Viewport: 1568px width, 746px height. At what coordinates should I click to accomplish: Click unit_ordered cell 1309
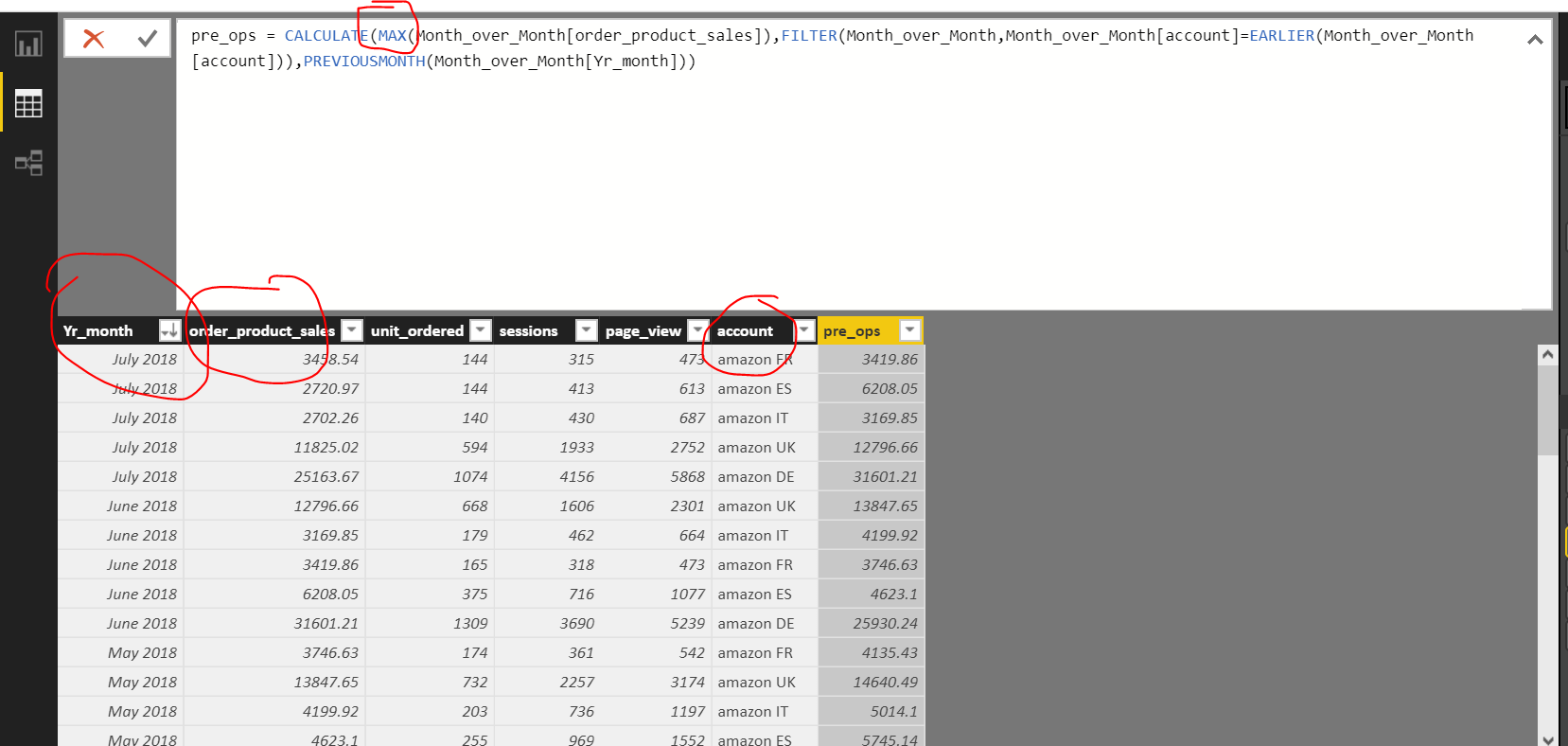[x=430, y=623]
